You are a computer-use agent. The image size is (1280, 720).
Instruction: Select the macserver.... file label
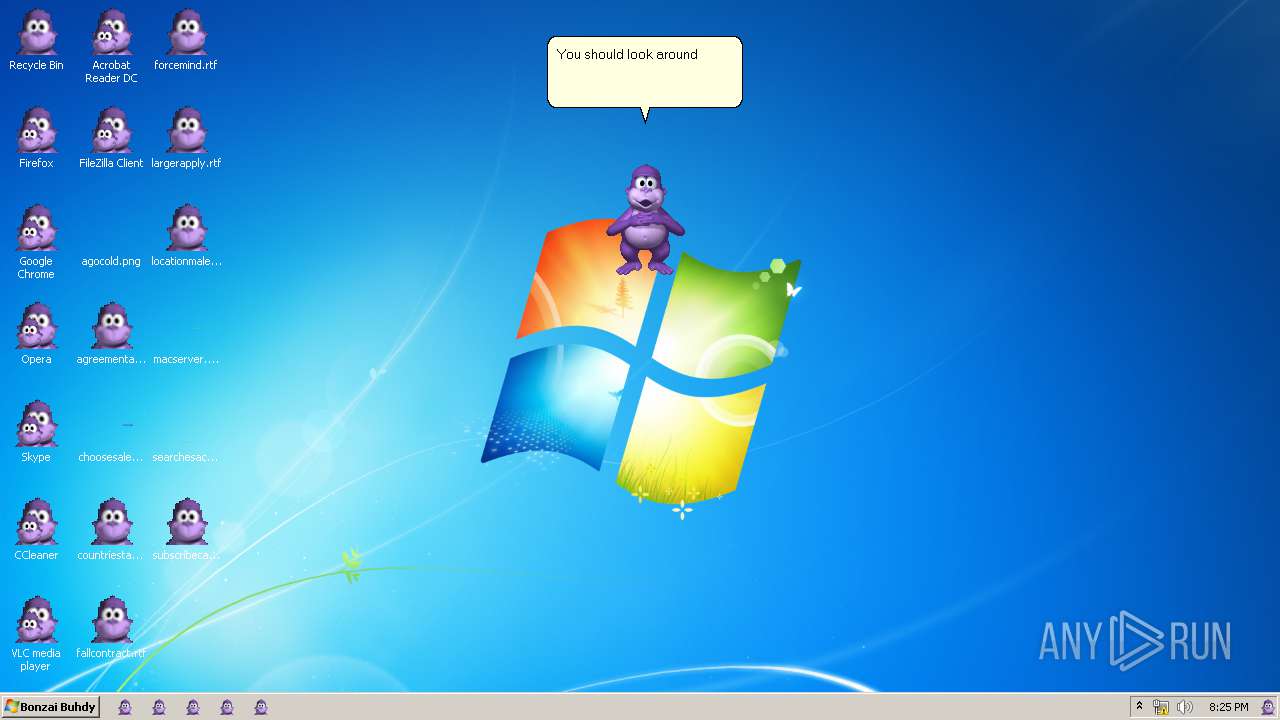tap(186, 359)
